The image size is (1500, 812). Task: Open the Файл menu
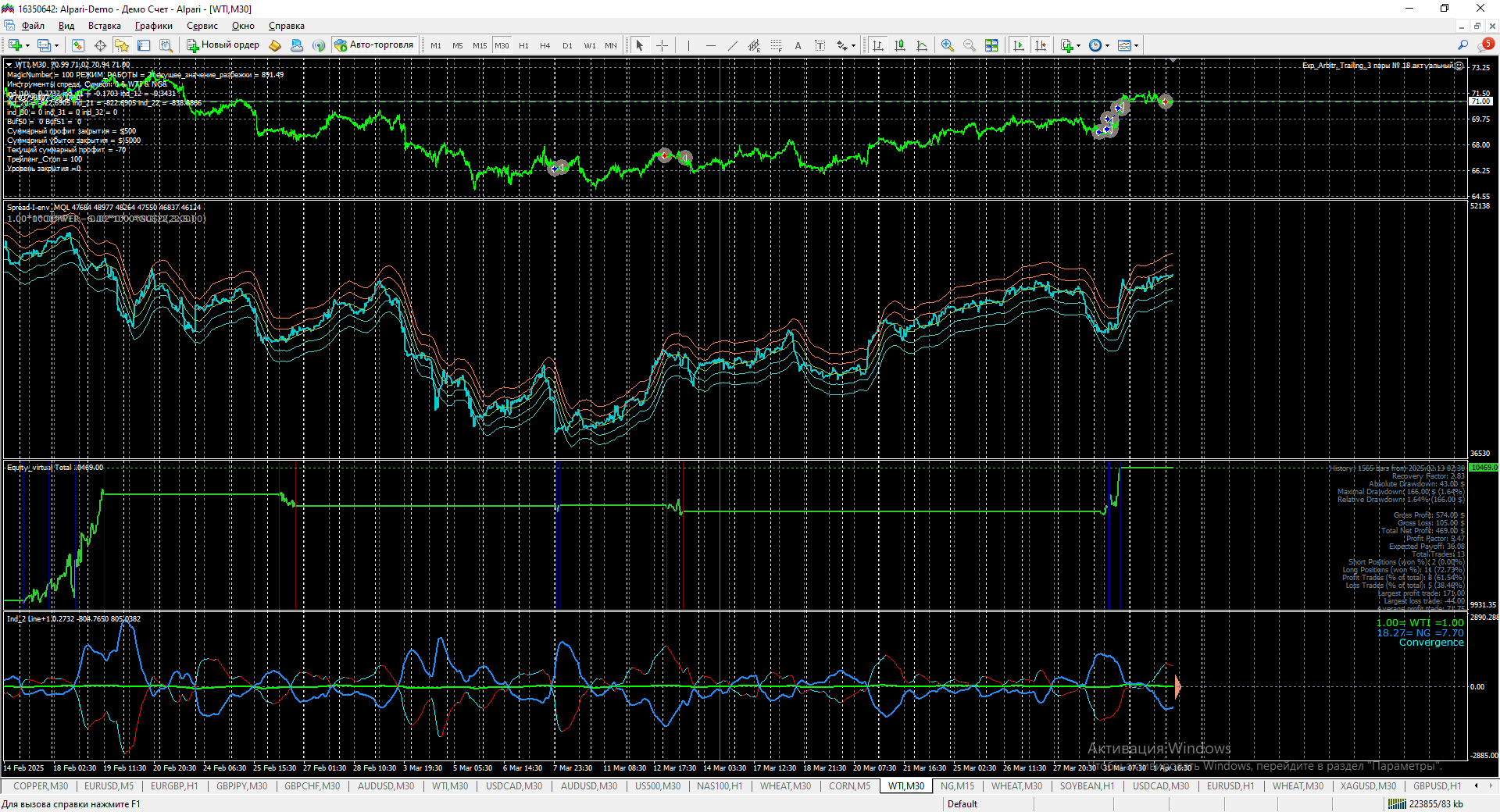(33, 26)
